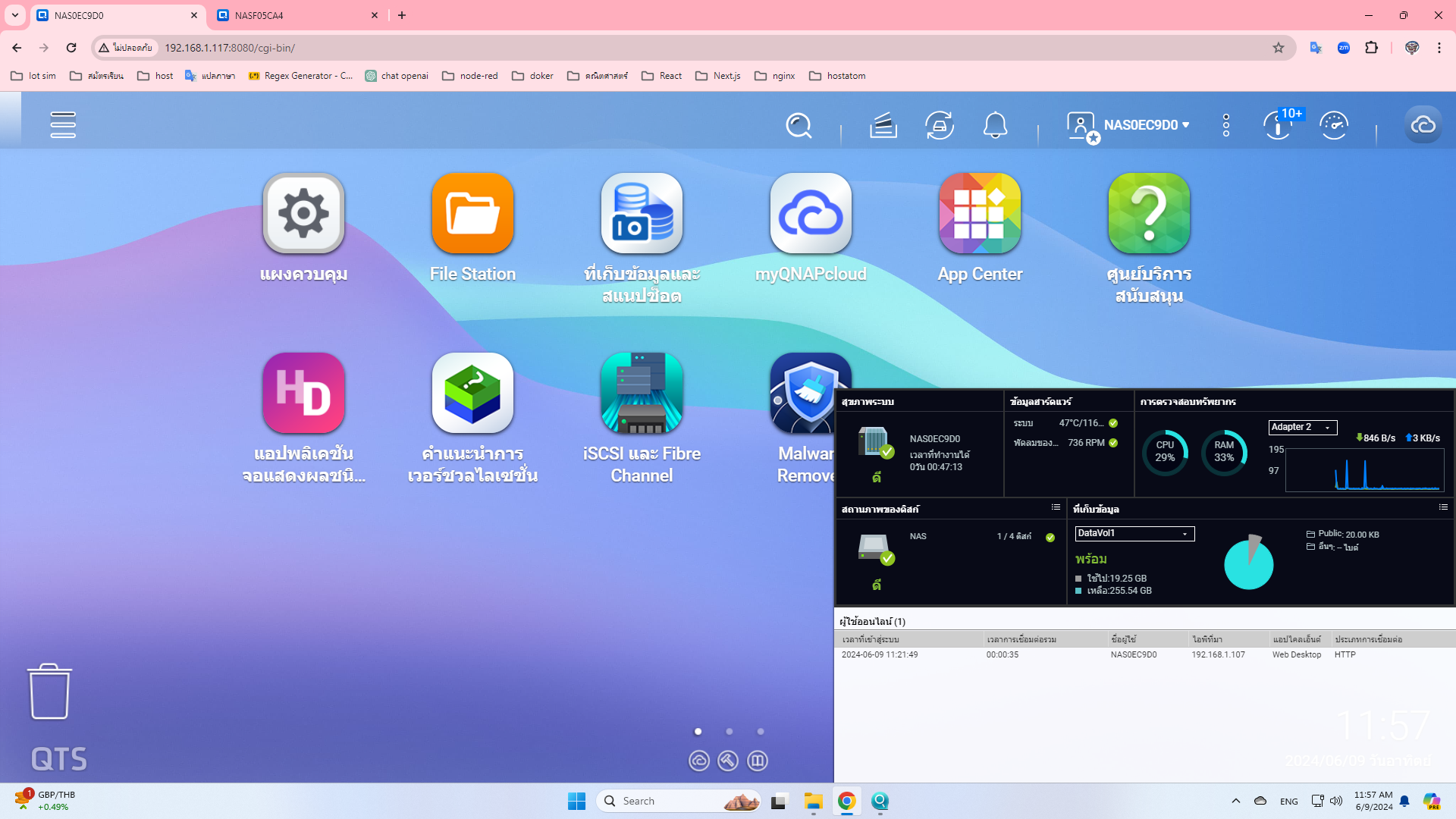
Task: Toggle the dashboard gauge icon
Action: [1334, 125]
